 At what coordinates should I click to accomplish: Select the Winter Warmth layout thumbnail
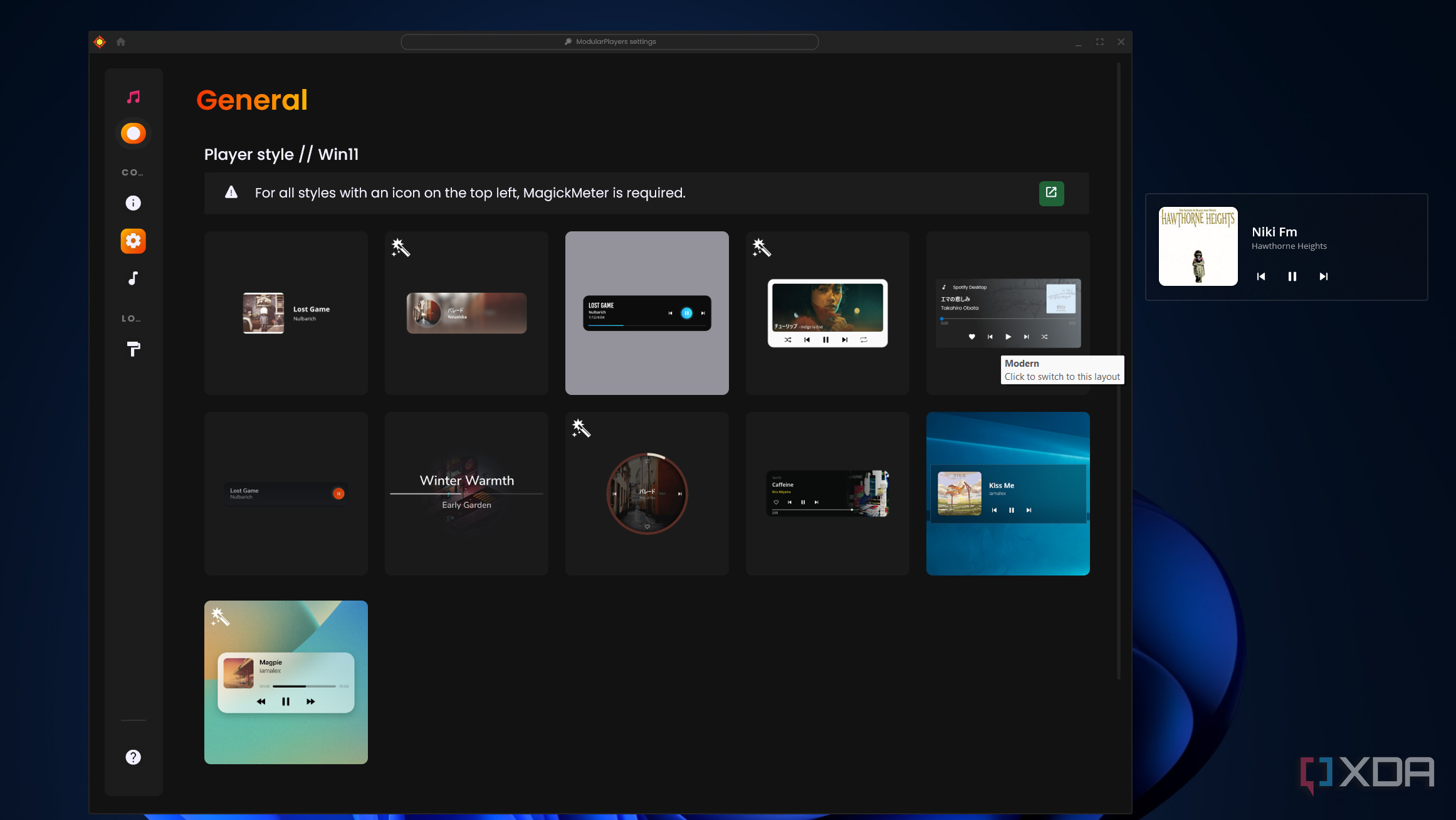pyautogui.click(x=466, y=493)
